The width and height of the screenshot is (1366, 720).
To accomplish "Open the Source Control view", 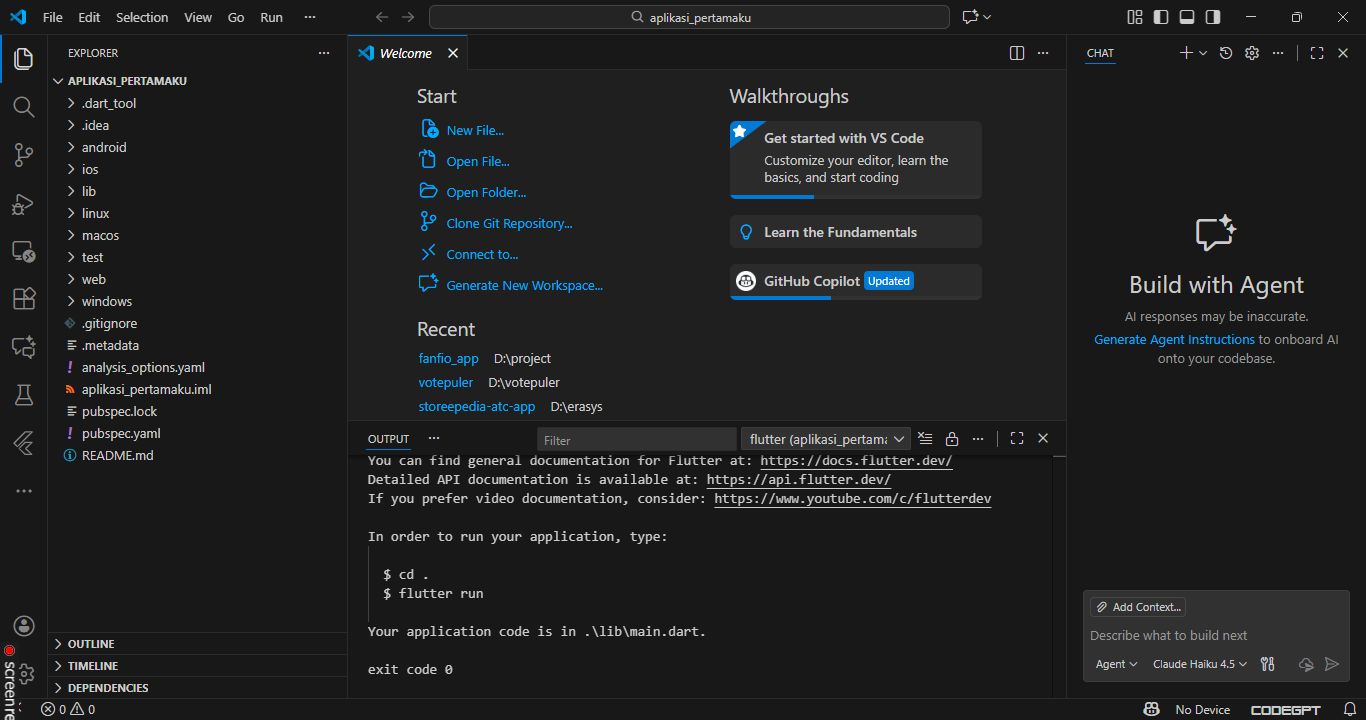I will pos(23,155).
